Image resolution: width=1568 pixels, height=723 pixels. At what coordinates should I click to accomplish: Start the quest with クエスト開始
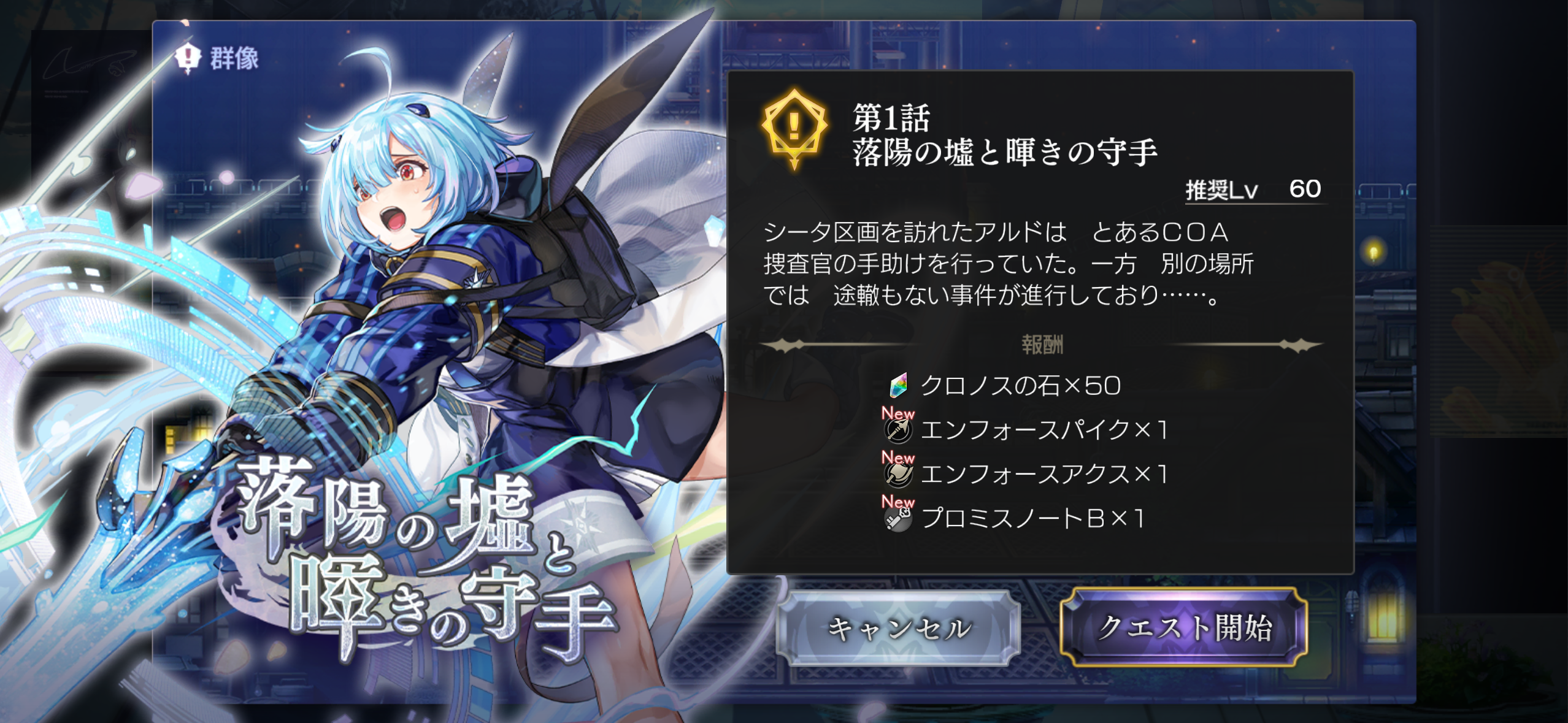tap(1184, 627)
